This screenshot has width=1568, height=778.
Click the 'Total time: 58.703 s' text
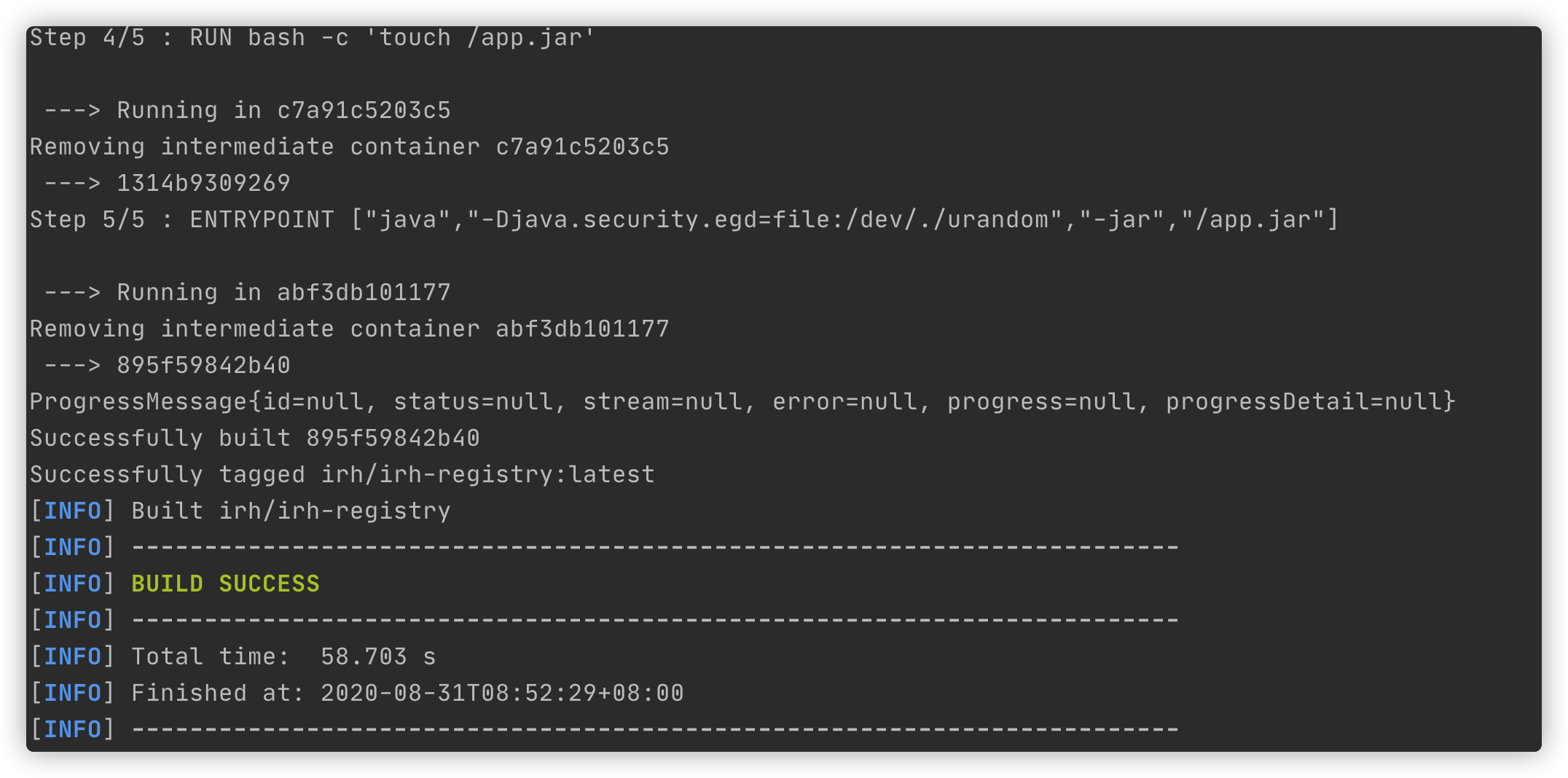pos(283,657)
